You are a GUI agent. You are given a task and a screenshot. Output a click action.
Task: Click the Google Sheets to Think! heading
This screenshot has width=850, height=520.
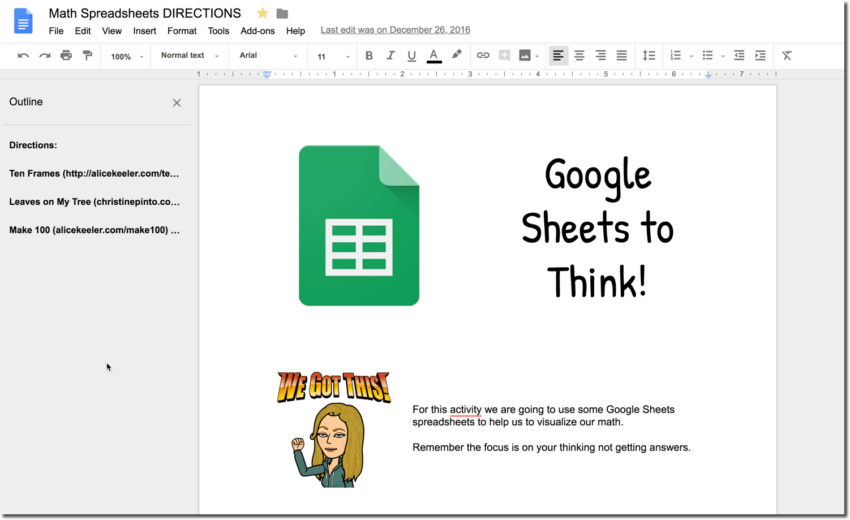[597, 228]
